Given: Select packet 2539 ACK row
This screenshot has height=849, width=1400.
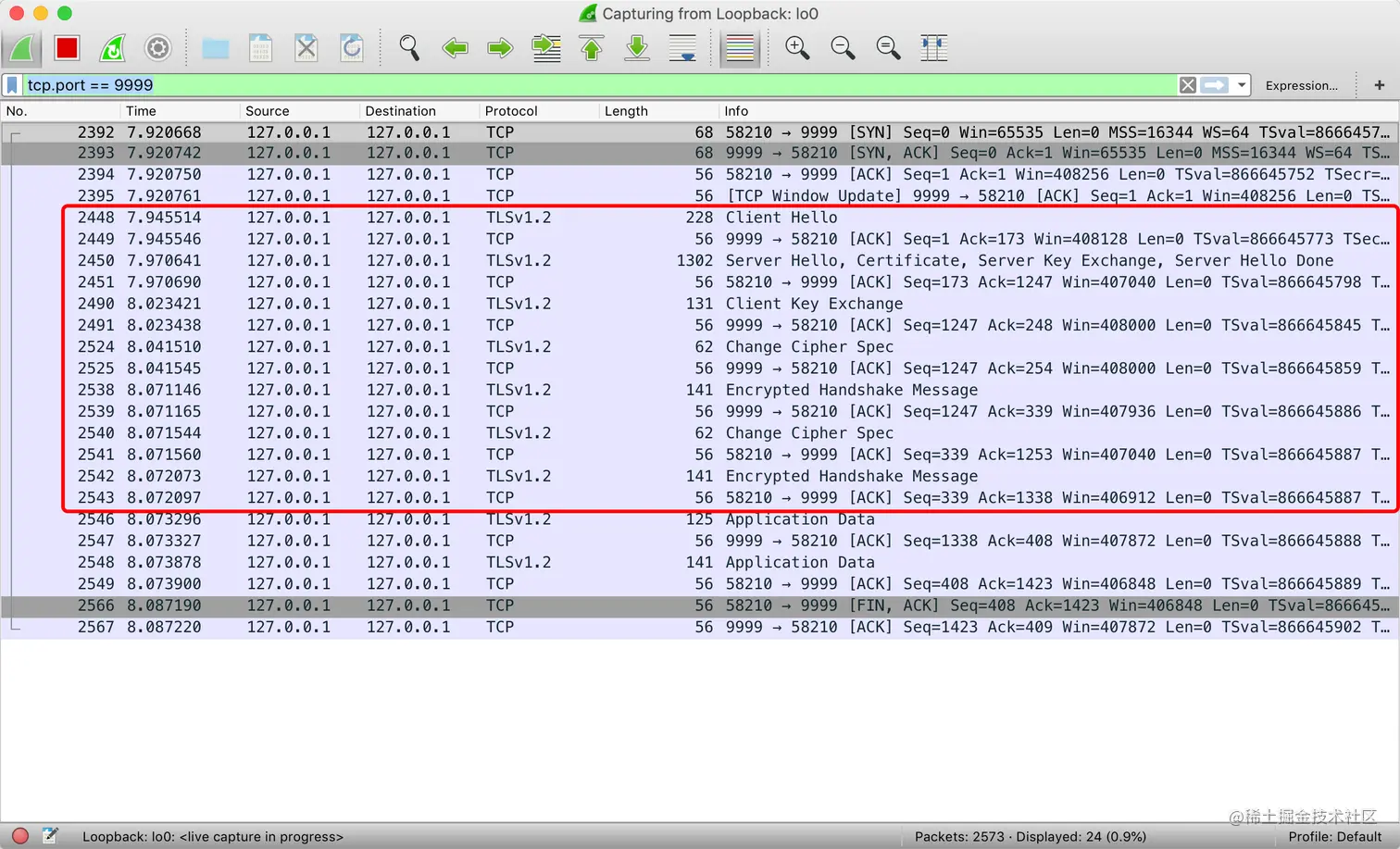Looking at the screenshot, I should pos(700,411).
